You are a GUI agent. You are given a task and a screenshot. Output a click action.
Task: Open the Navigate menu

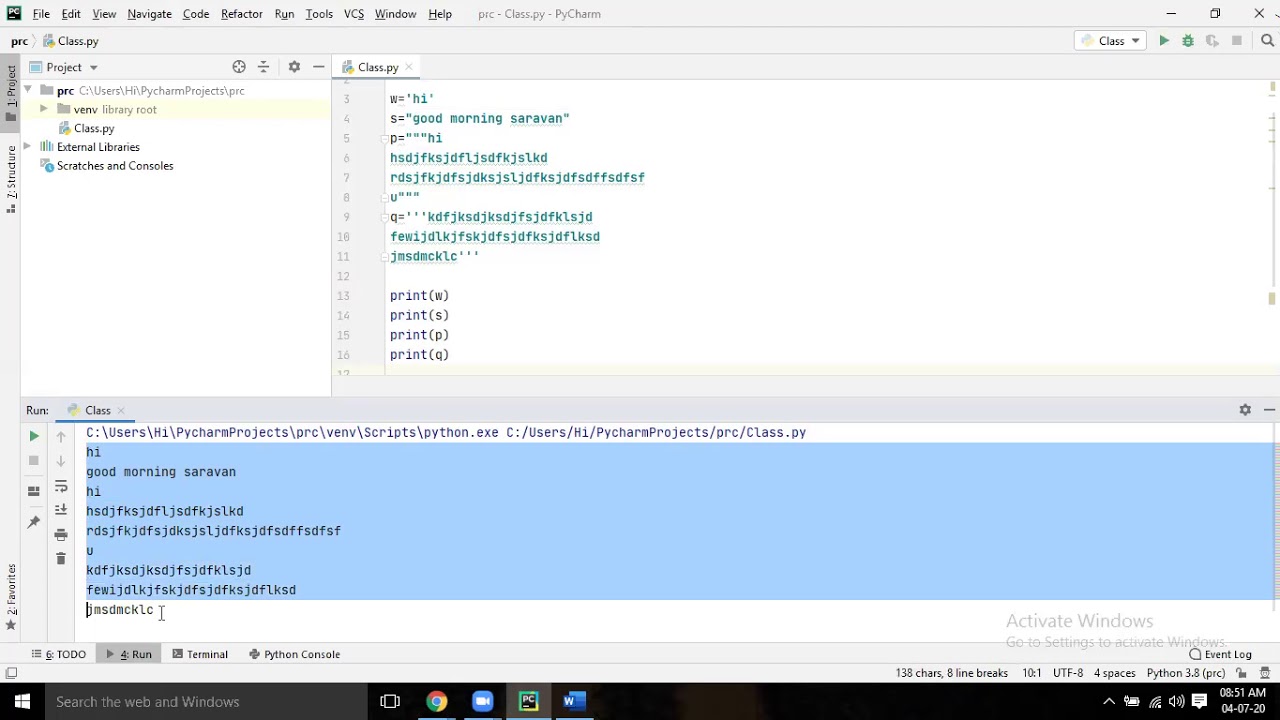149,14
